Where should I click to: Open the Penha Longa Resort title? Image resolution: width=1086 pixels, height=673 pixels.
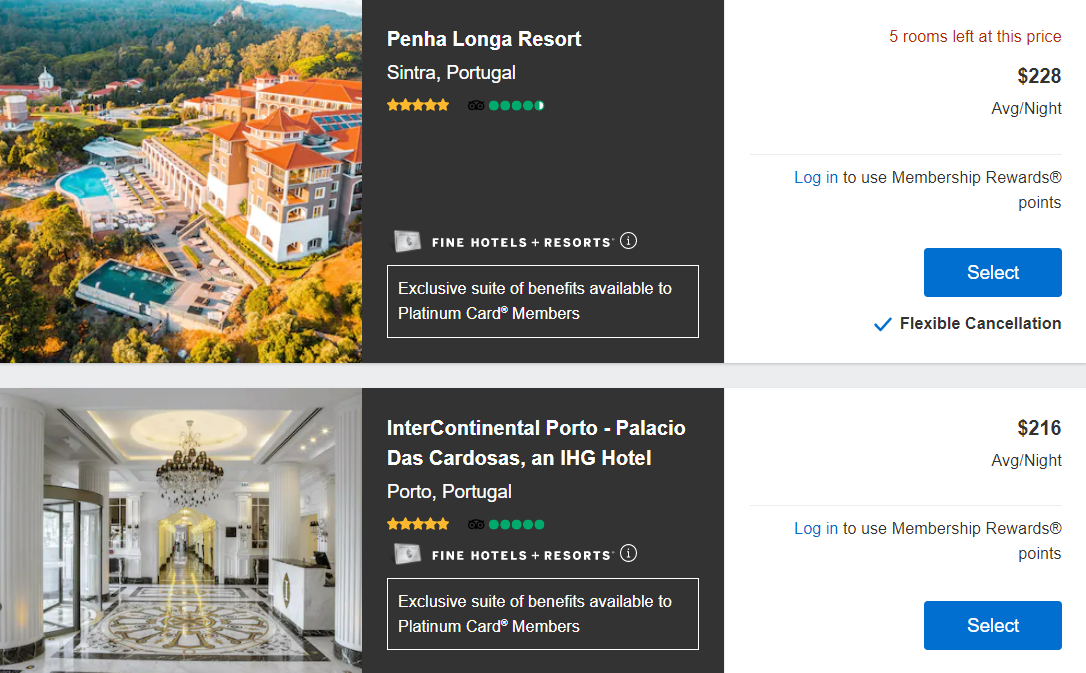pos(484,40)
